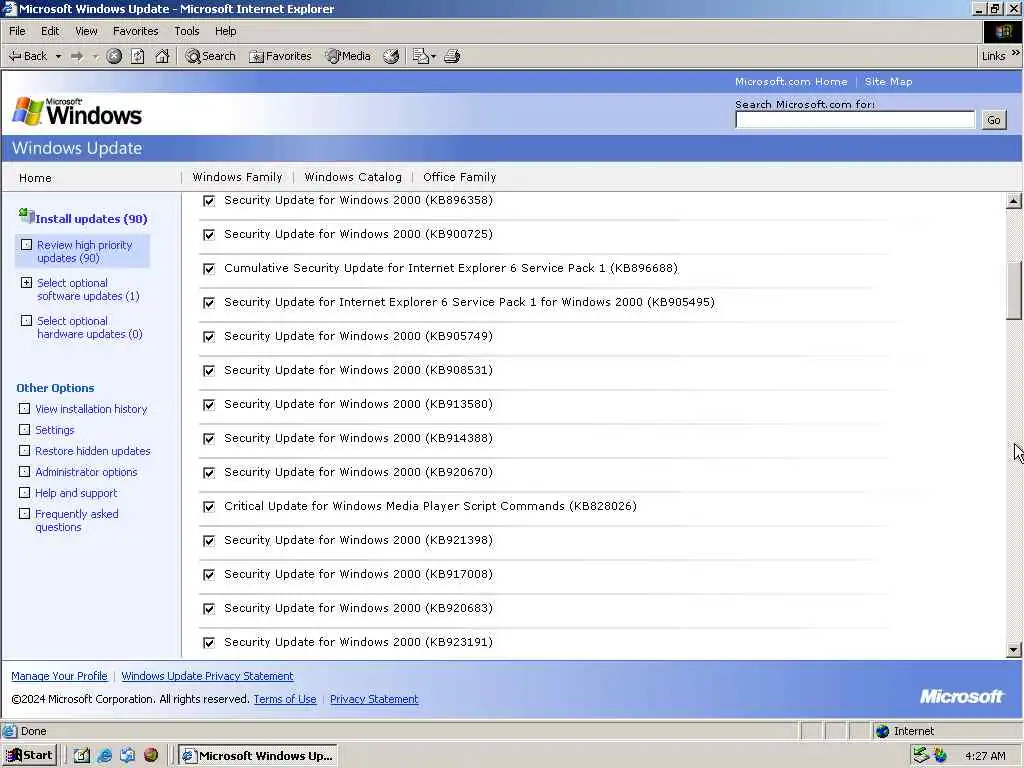Uncheck Security Update KB900725
This screenshot has height=768, width=1024.
209,234
